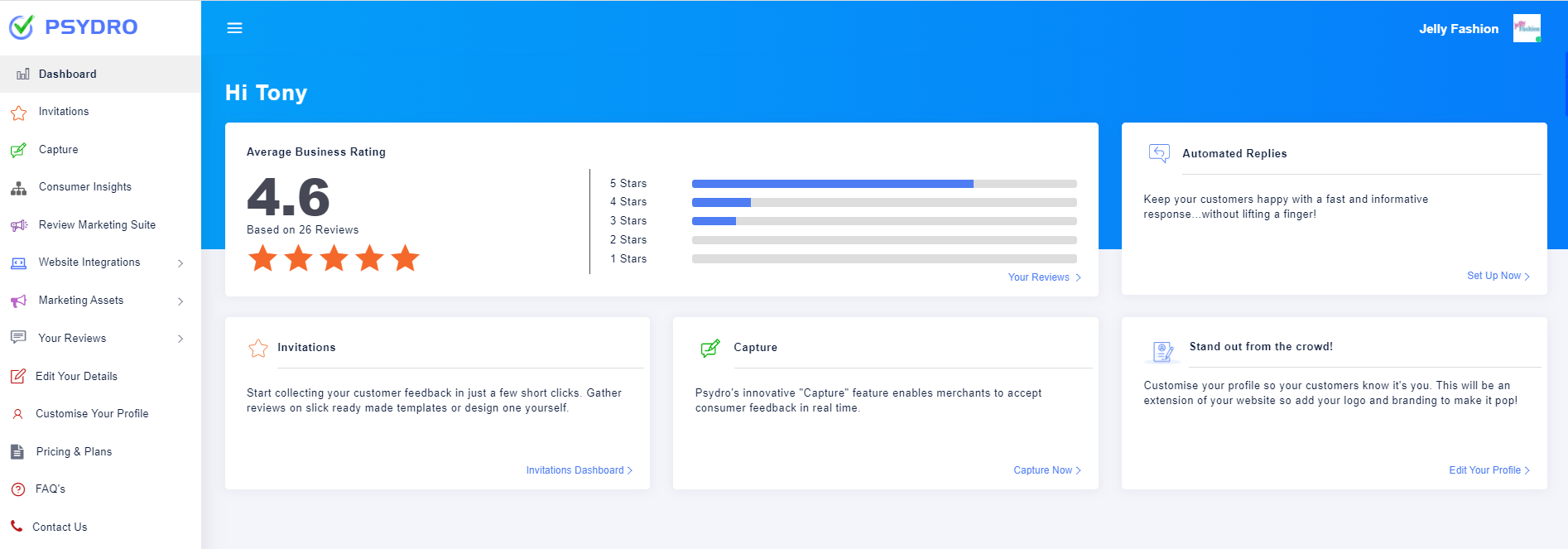
Task: Follow the Your Reviews link in rating card
Action: (x=1044, y=277)
